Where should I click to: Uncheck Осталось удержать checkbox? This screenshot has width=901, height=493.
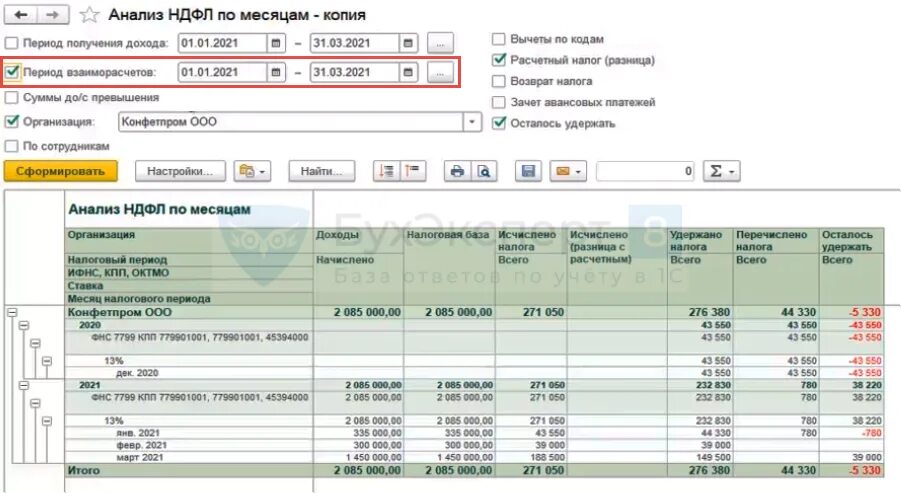[x=499, y=123]
